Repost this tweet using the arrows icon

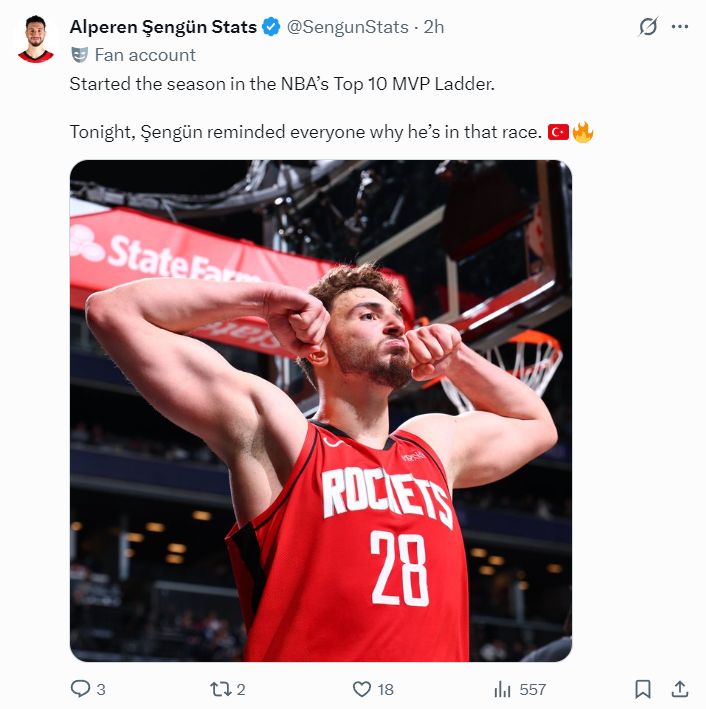tap(220, 689)
